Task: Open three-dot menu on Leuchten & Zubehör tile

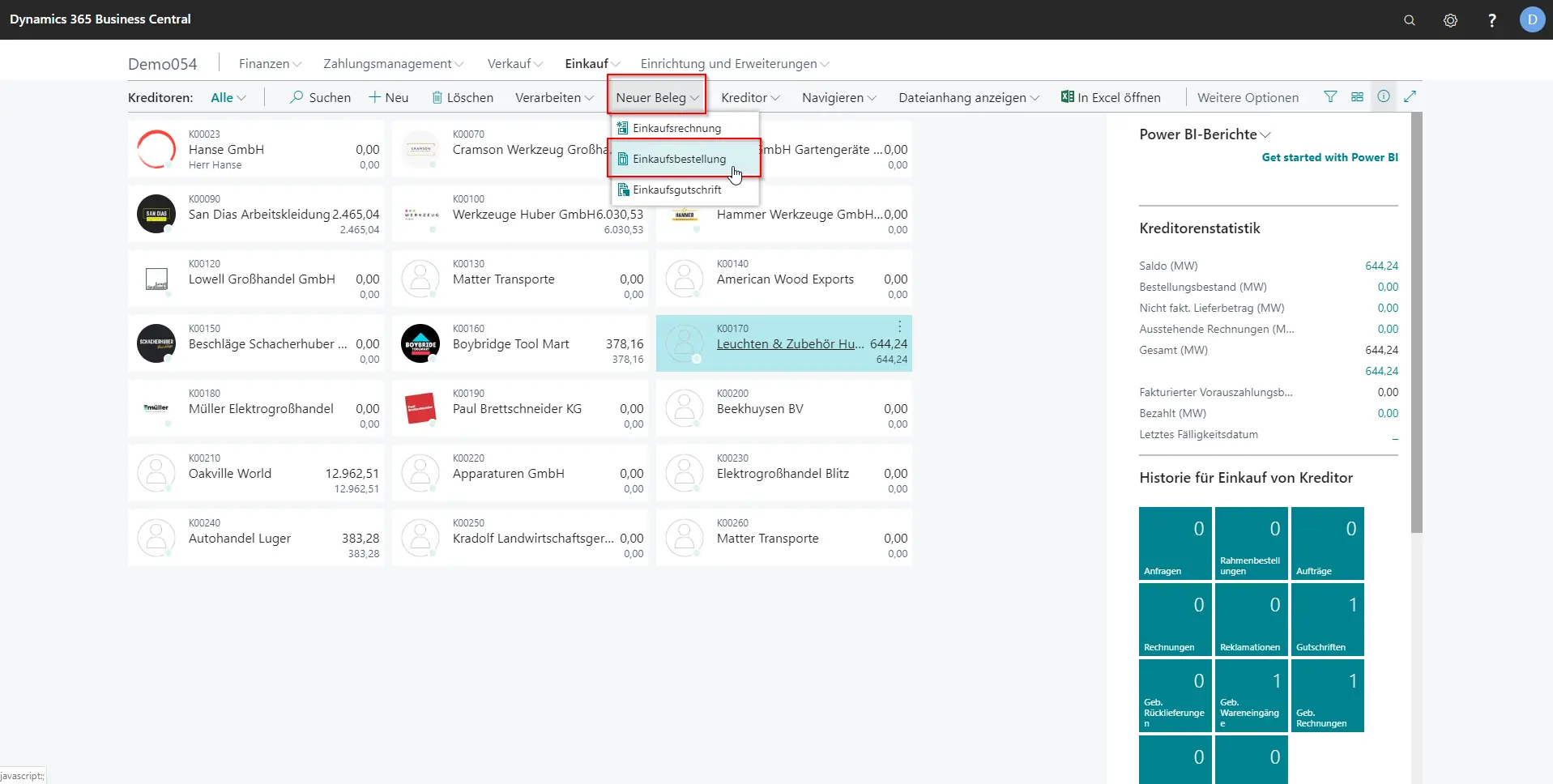Action: pyautogui.click(x=899, y=326)
